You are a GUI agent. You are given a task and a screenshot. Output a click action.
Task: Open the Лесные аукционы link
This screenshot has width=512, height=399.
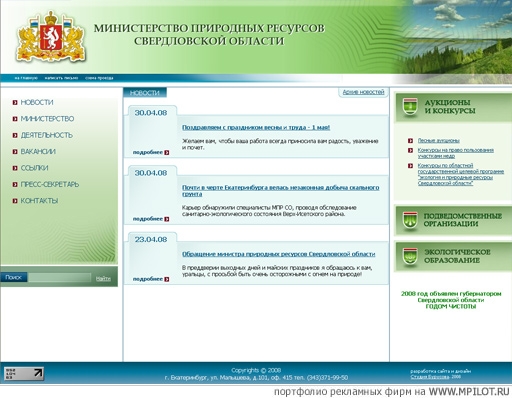[439, 141]
